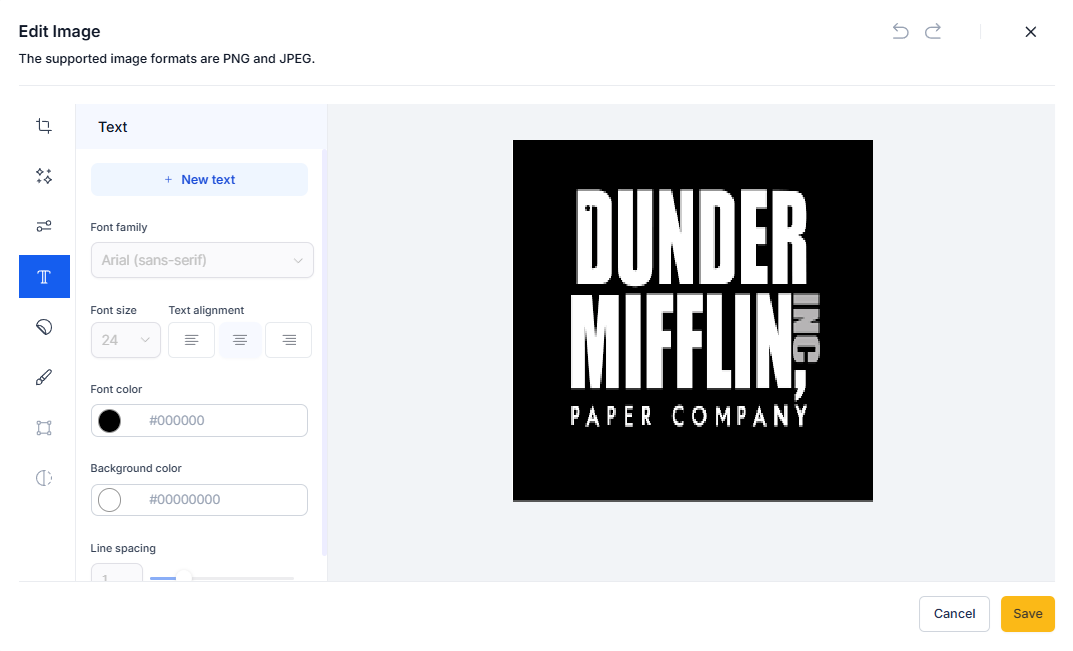The width and height of the screenshot is (1073, 651).
Task: Save the edited image
Action: click(x=1027, y=614)
